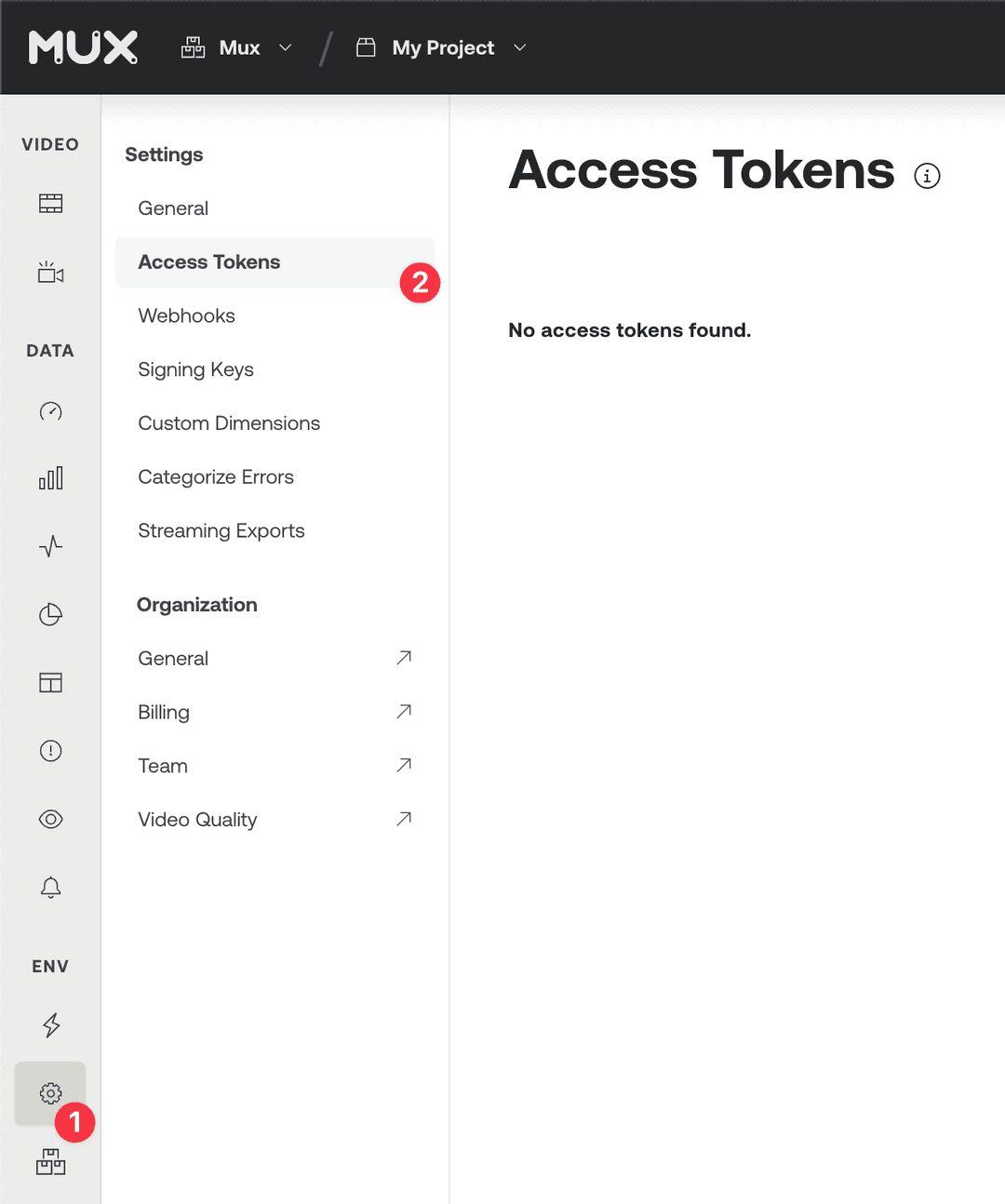Open the environment Settings gear icon
1005x1204 pixels.
point(50,1094)
